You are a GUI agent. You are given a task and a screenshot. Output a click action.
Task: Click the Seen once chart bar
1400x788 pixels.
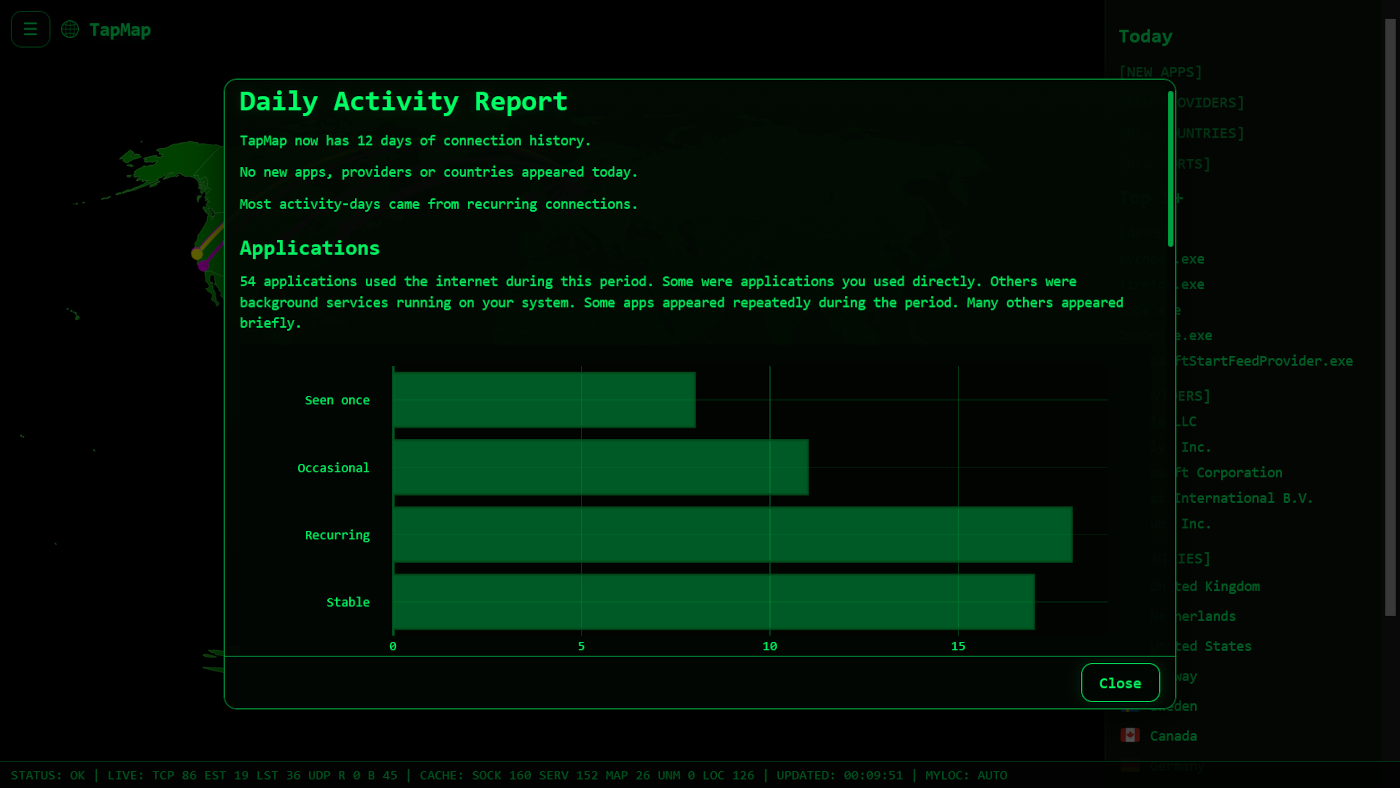pyautogui.click(x=544, y=400)
